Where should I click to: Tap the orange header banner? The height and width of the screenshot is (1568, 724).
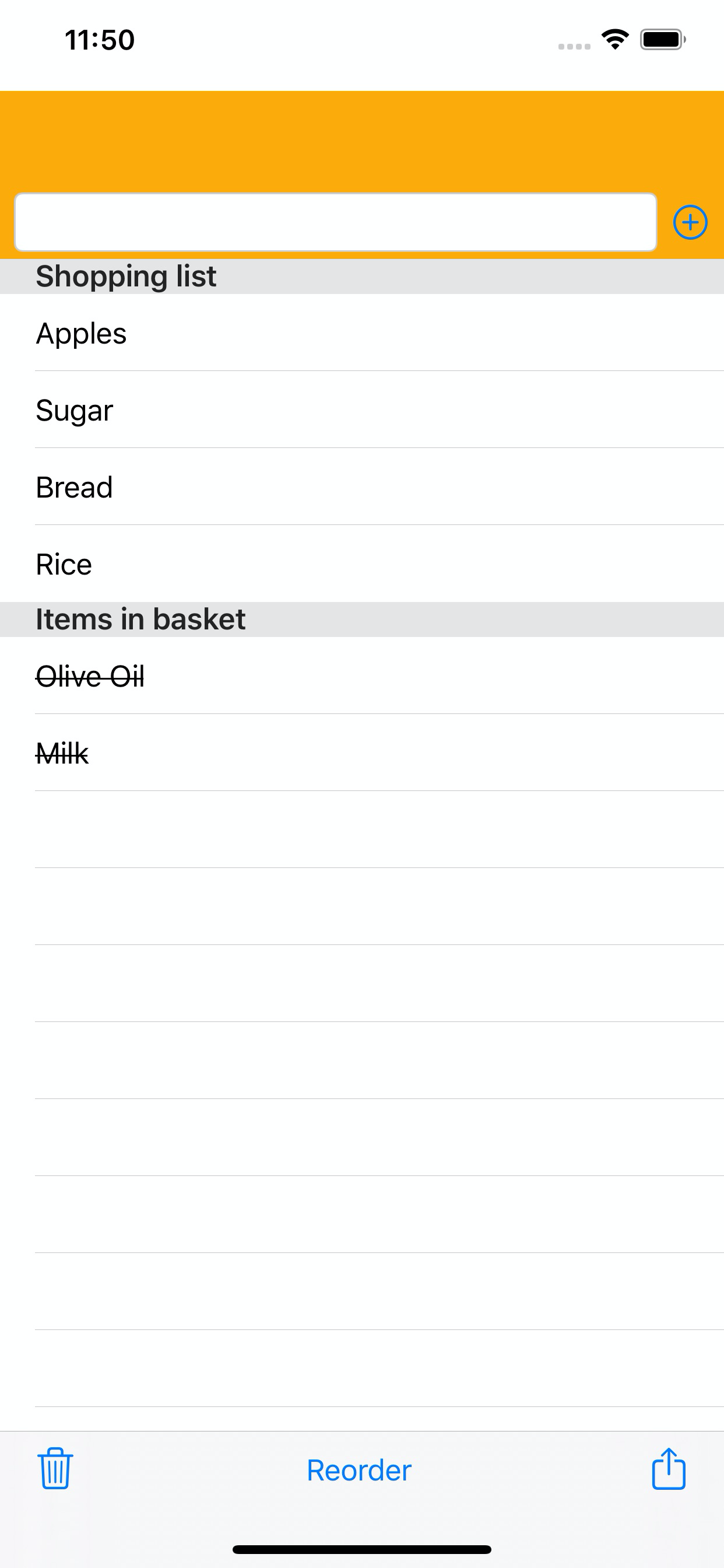tap(362, 142)
